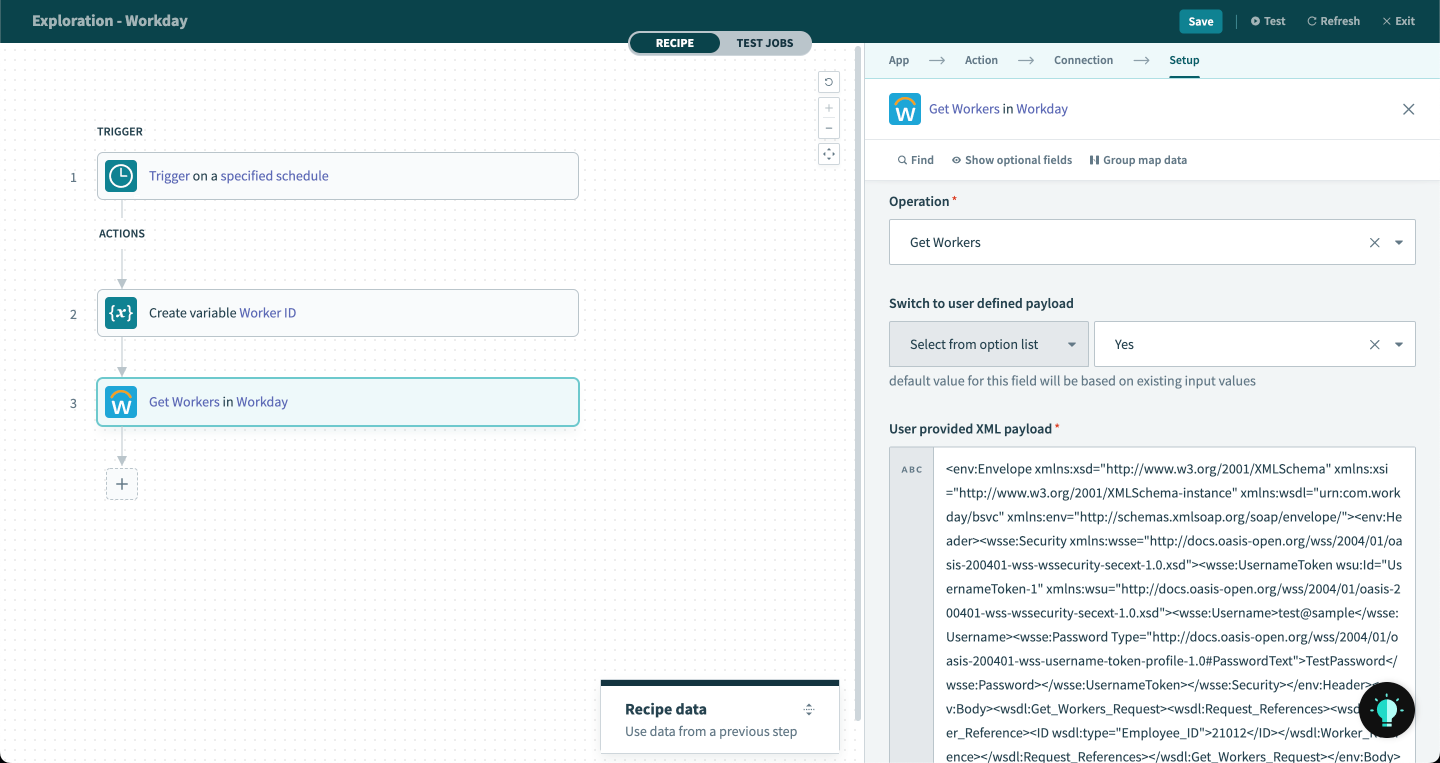Expand the Yes payload dropdown
Screen dimensions: 1440x763
tap(1401, 344)
